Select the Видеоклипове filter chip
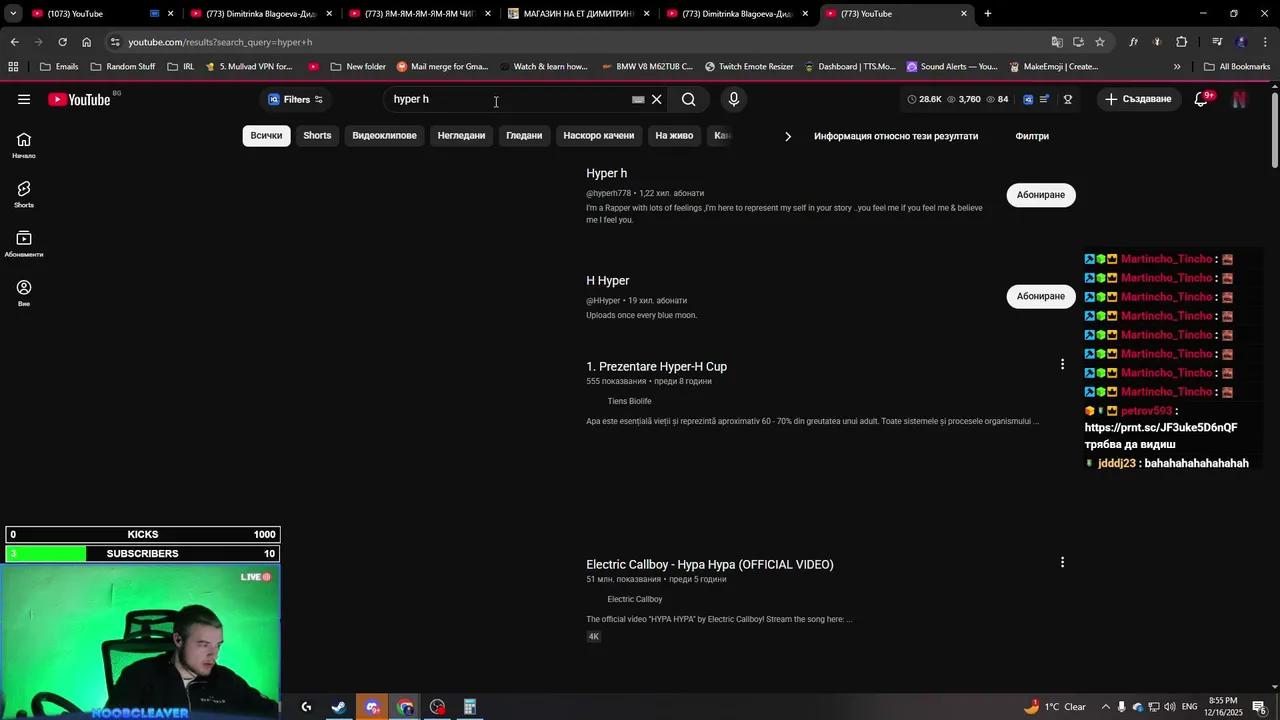 click(384, 136)
